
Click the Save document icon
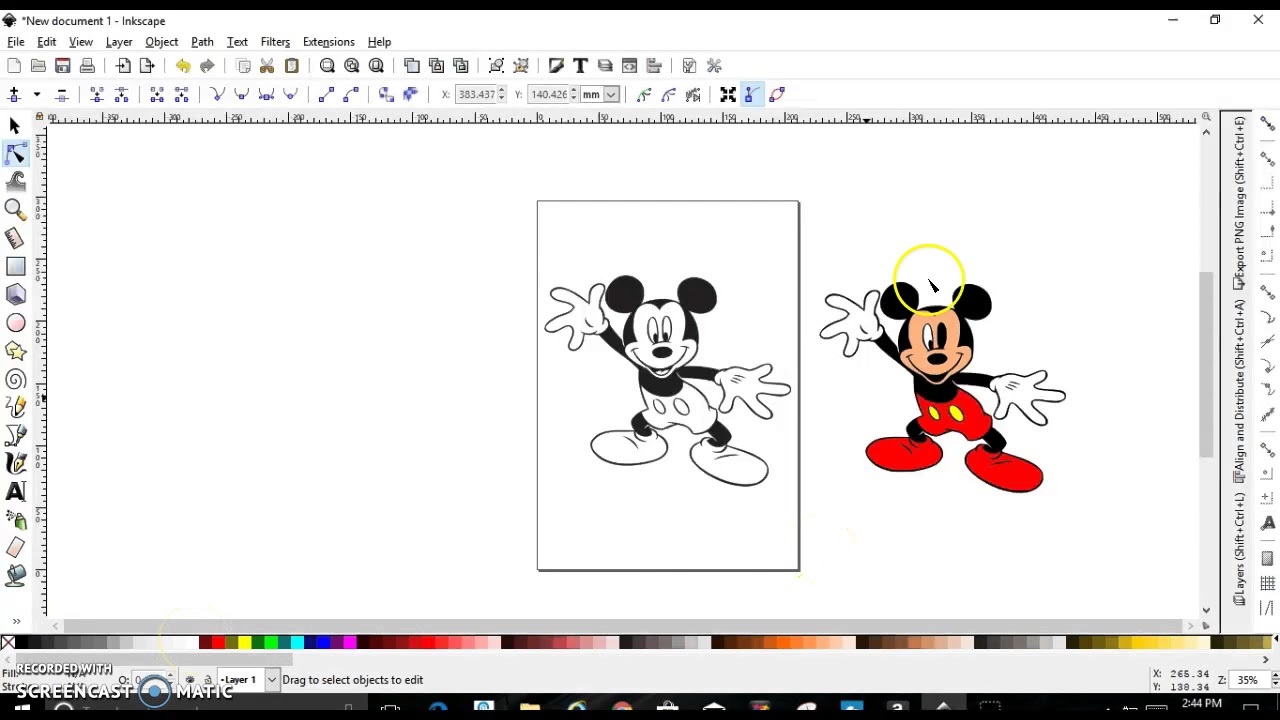click(62, 66)
